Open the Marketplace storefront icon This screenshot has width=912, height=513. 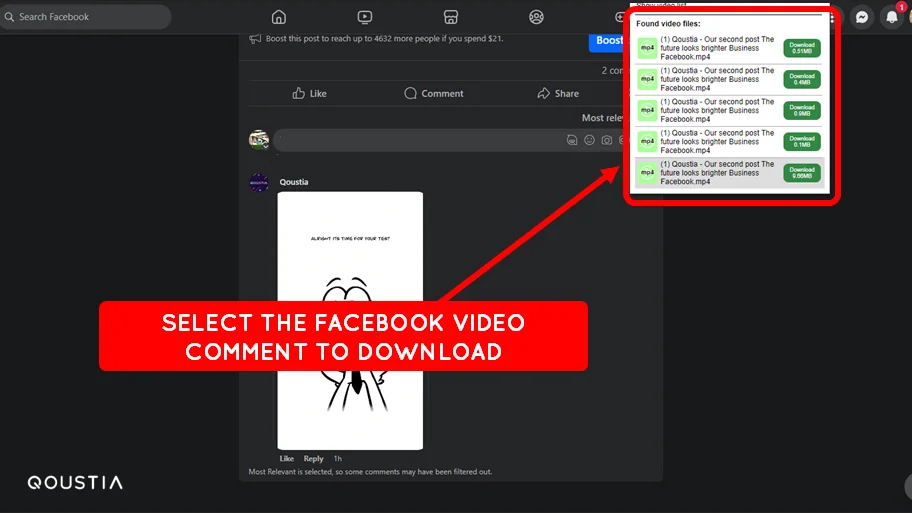click(451, 17)
